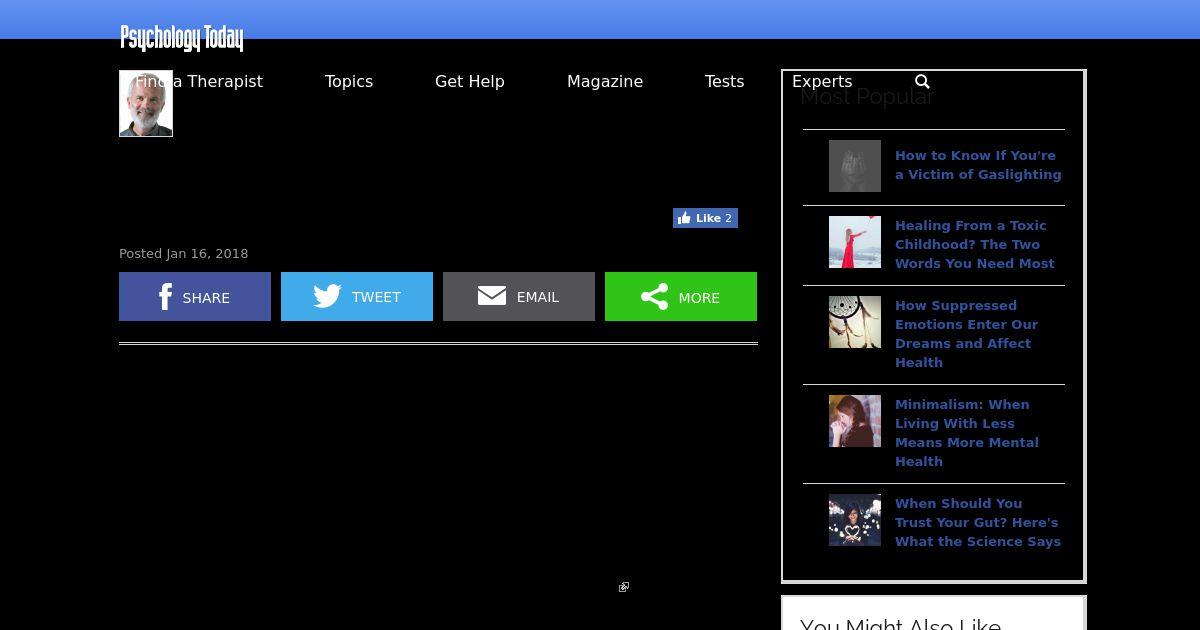The image size is (1200, 630).
Task: Go to the Psychology Today logo home
Action: (x=182, y=38)
